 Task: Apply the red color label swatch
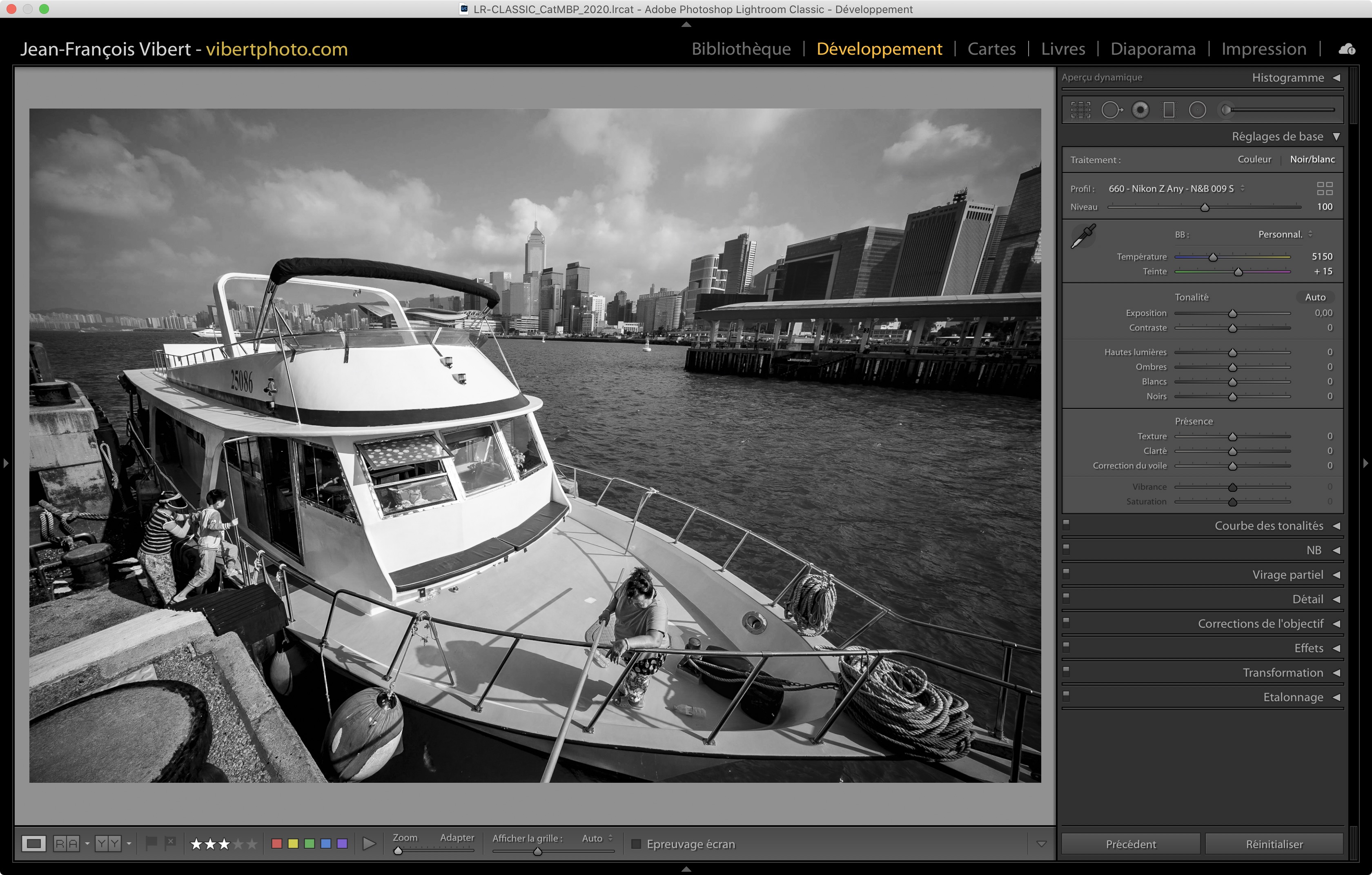click(x=277, y=844)
